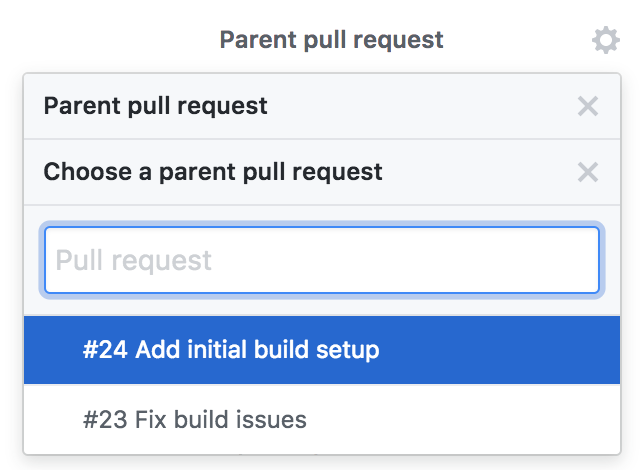Toggle the parent pull request selector gear

pos(605,41)
